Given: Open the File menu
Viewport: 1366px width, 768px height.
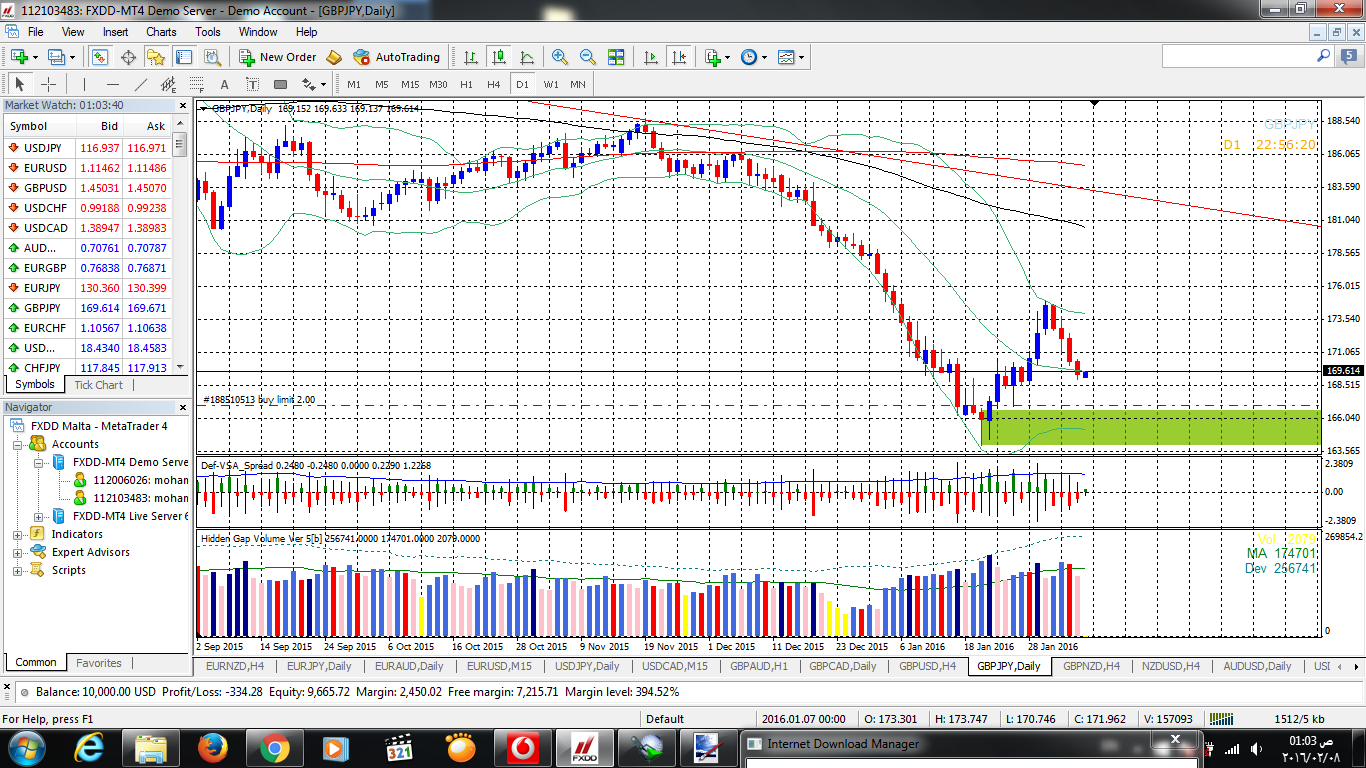Looking at the screenshot, I should coord(36,32).
